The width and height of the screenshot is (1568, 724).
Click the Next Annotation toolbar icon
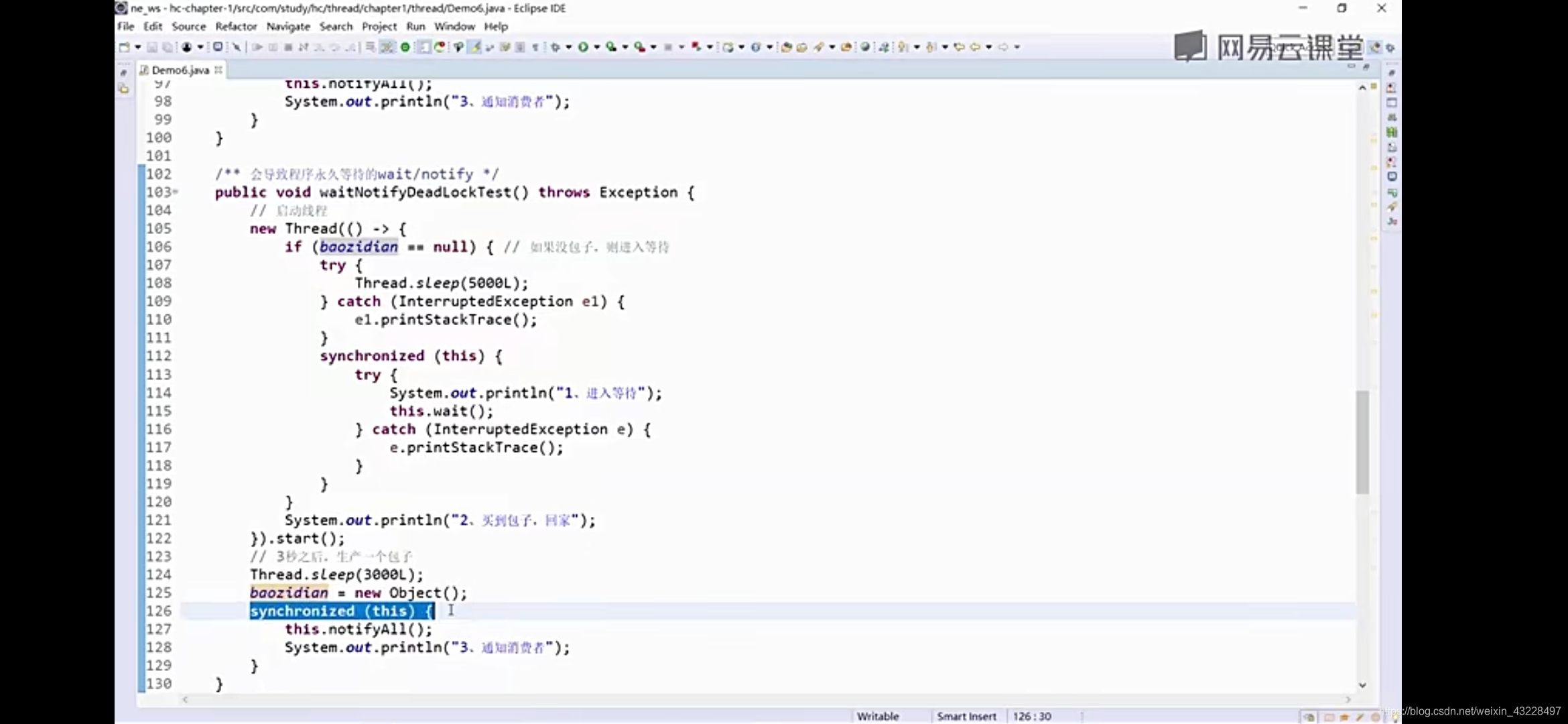903,47
